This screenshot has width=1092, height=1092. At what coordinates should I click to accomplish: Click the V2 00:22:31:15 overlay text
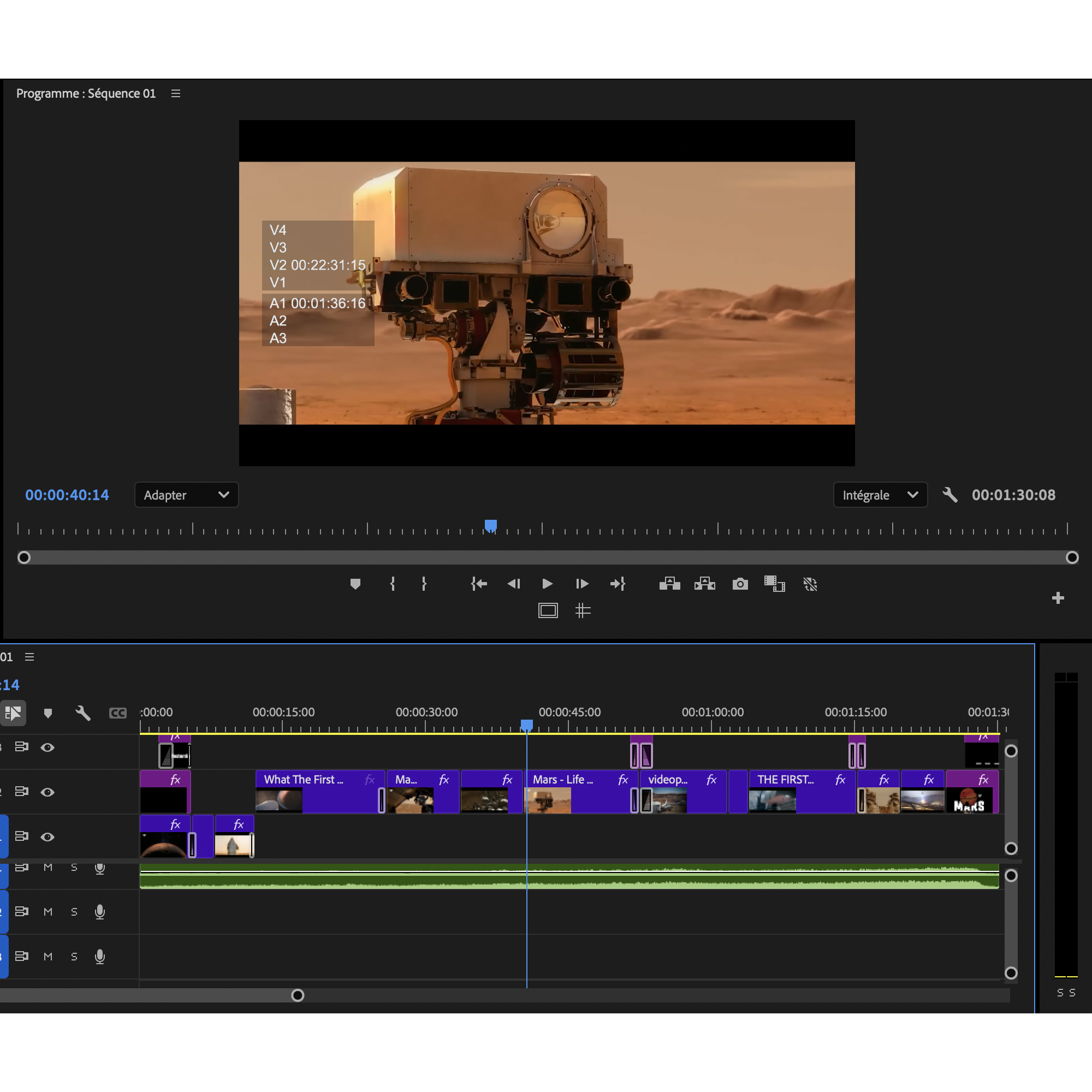318,265
